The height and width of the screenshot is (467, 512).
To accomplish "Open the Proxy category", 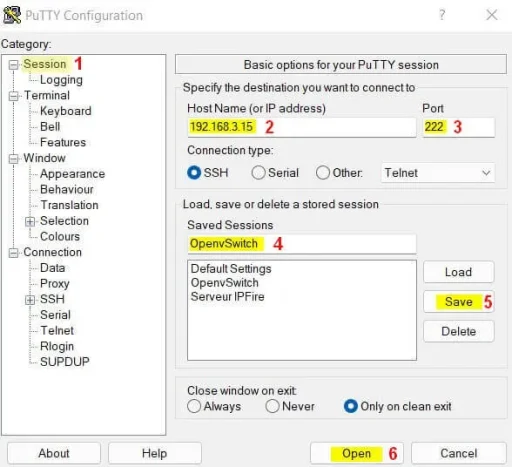I will 55,283.
